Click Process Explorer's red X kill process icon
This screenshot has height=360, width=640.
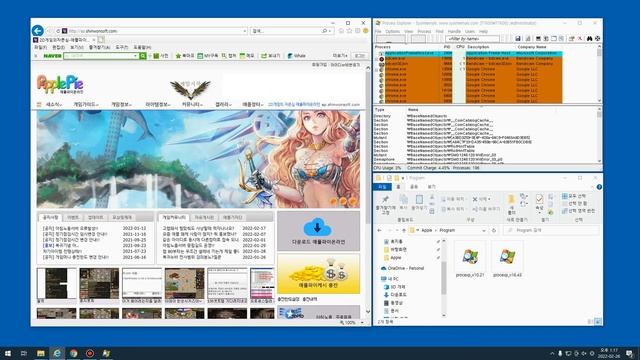tap(580, 38)
